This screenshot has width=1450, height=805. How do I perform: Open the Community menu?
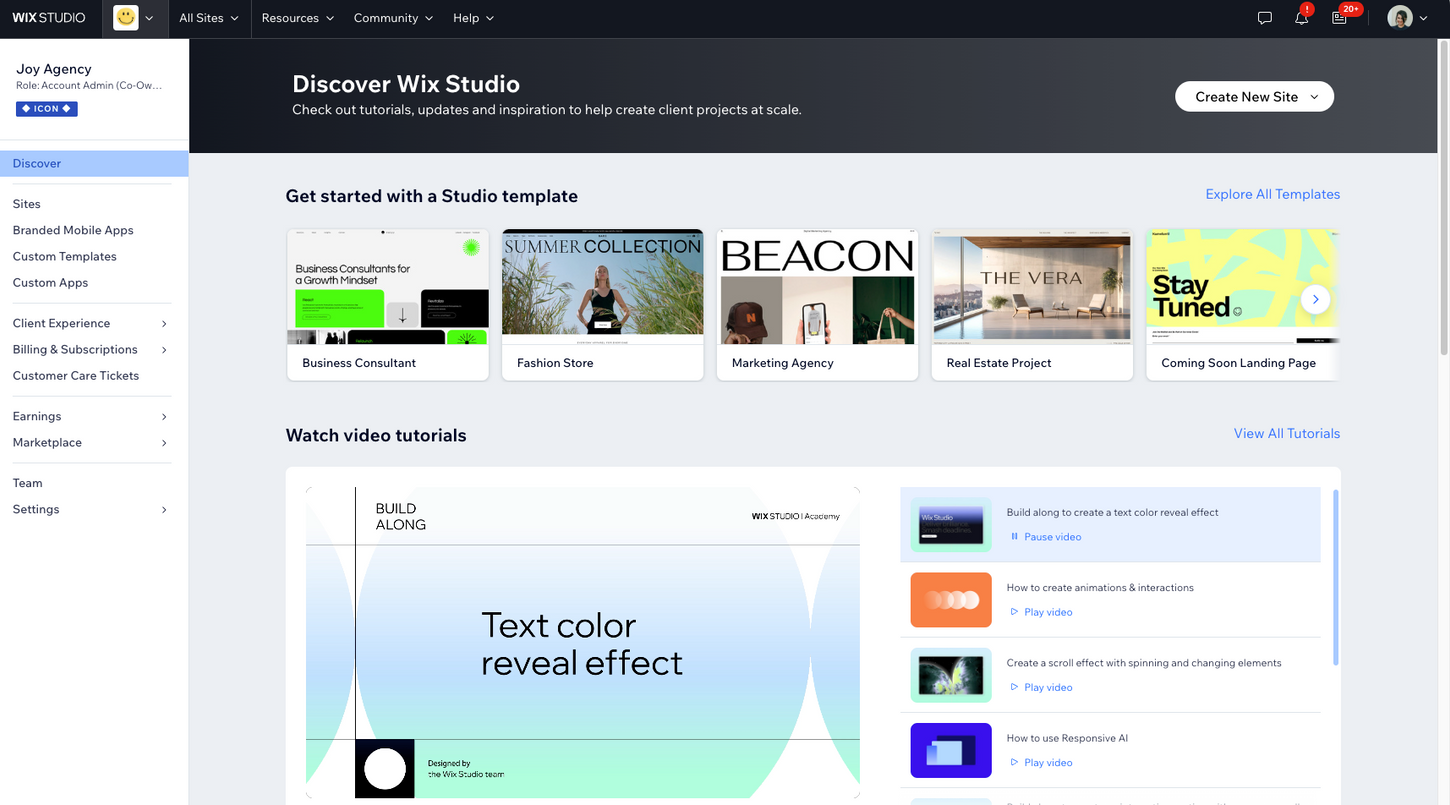(393, 18)
